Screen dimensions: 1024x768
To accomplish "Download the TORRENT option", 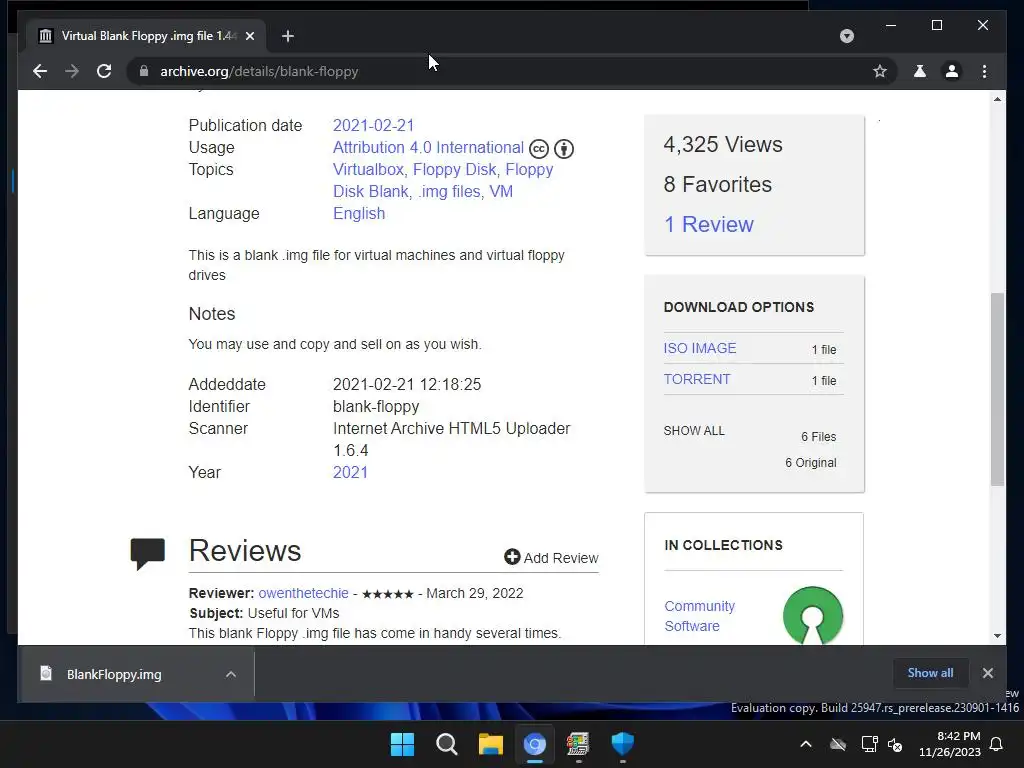I will click(x=697, y=379).
